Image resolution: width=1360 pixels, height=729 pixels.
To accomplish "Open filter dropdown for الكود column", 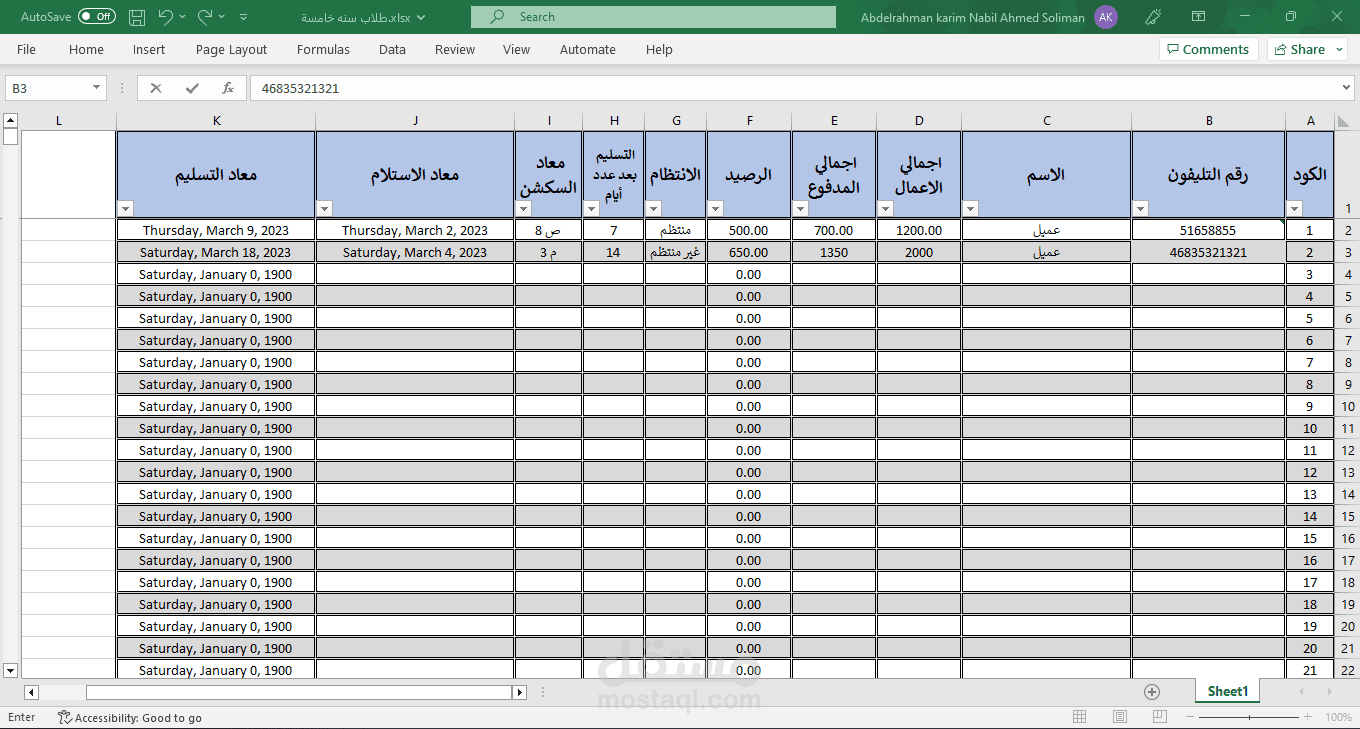I will coord(1295,208).
